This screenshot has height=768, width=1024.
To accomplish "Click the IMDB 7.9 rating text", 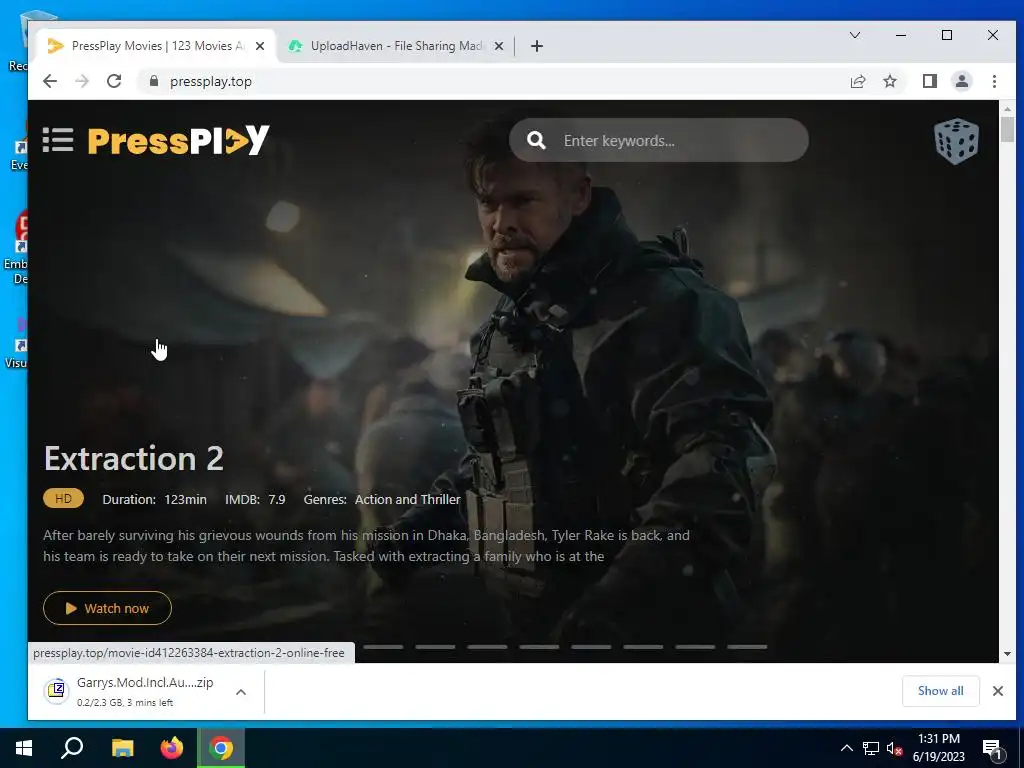I will [255, 500].
